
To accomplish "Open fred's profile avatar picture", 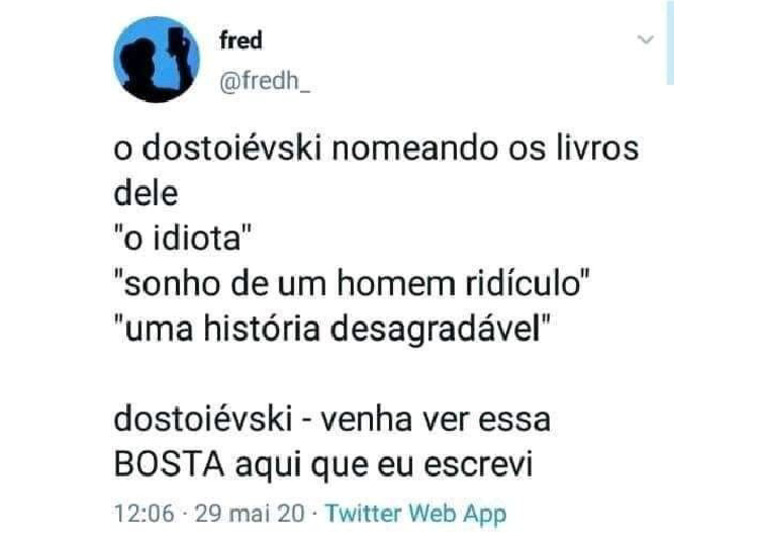I will pyautogui.click(x=157, y=59).
